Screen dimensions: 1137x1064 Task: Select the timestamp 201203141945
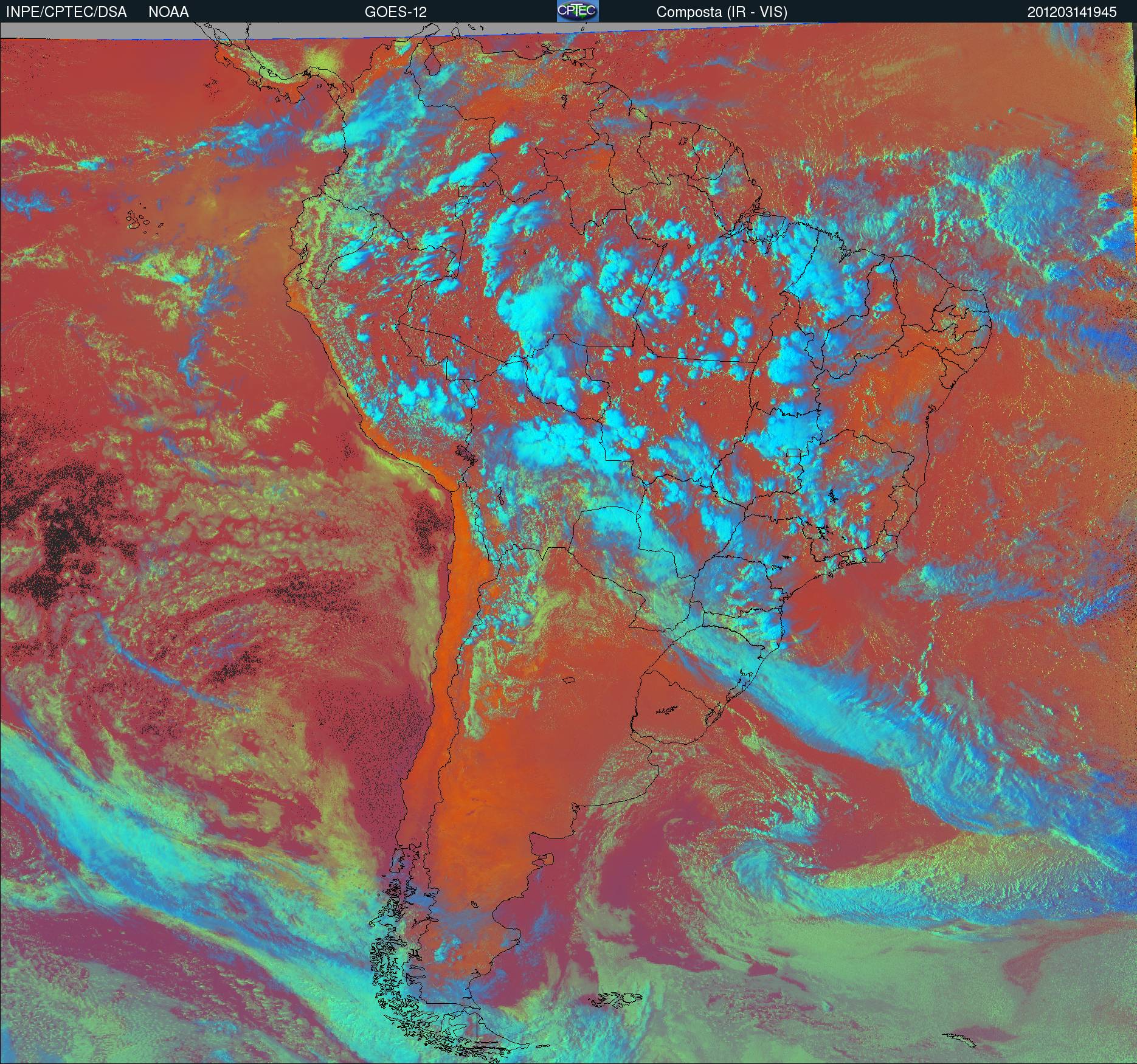click(1072, 12)
